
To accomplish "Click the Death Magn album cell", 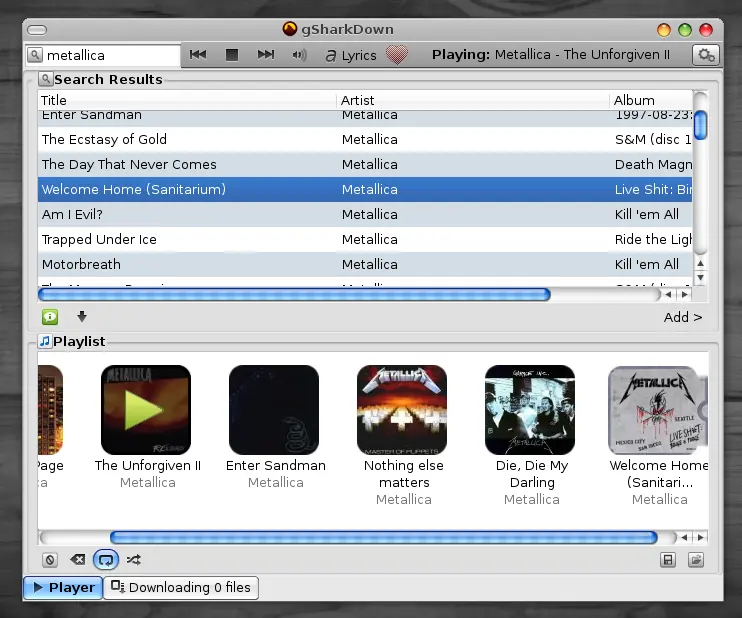I will click(653, 165).
